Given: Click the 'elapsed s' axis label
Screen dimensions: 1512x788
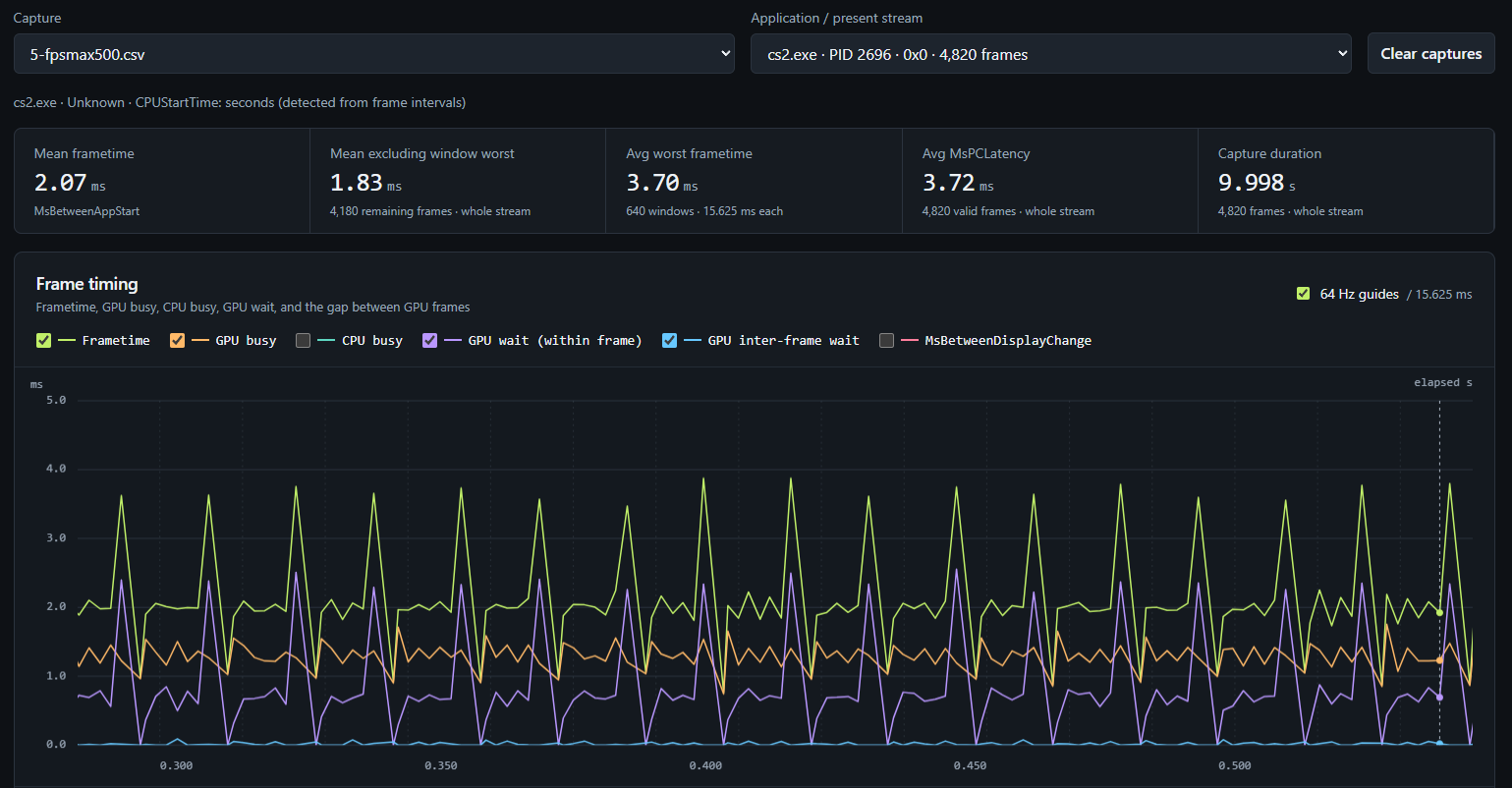Looking at the screenshot, I should click(x=1443, y=382).
